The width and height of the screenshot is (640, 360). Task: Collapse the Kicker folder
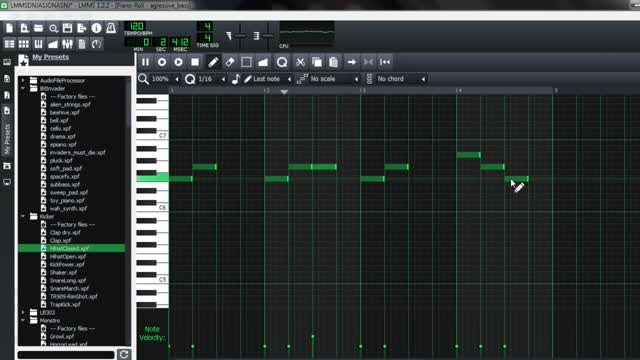pos(23,216)
